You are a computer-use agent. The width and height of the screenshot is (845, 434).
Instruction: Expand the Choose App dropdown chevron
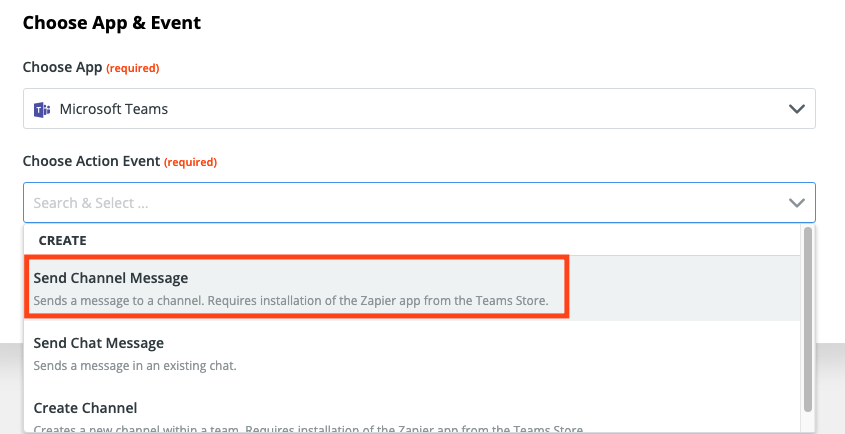click(796, 109)
